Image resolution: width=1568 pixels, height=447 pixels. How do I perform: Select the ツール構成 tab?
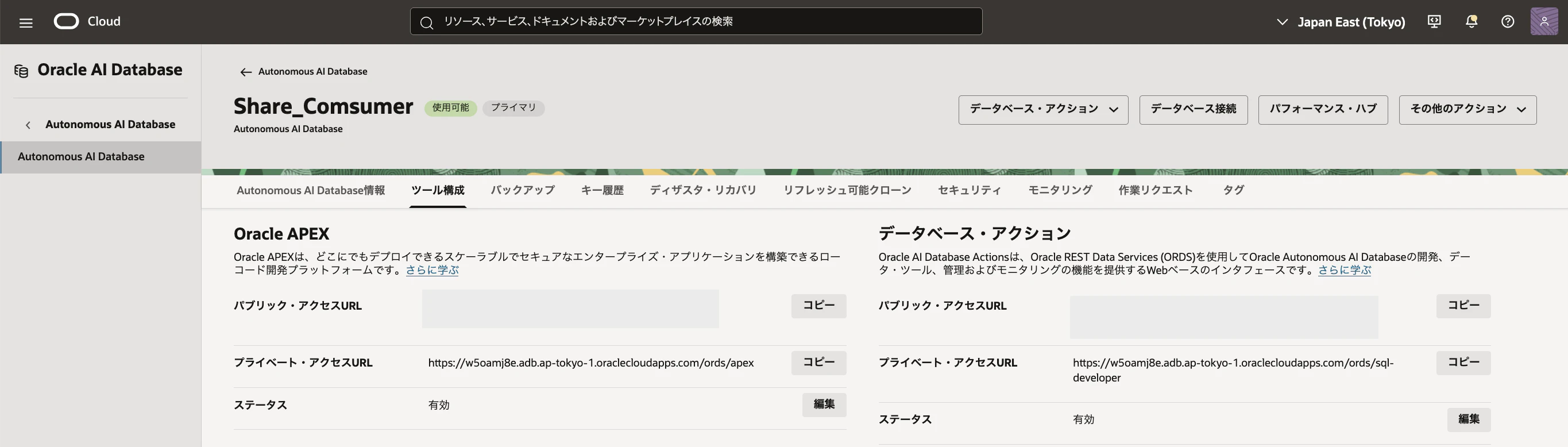click(x=438, y=190)
